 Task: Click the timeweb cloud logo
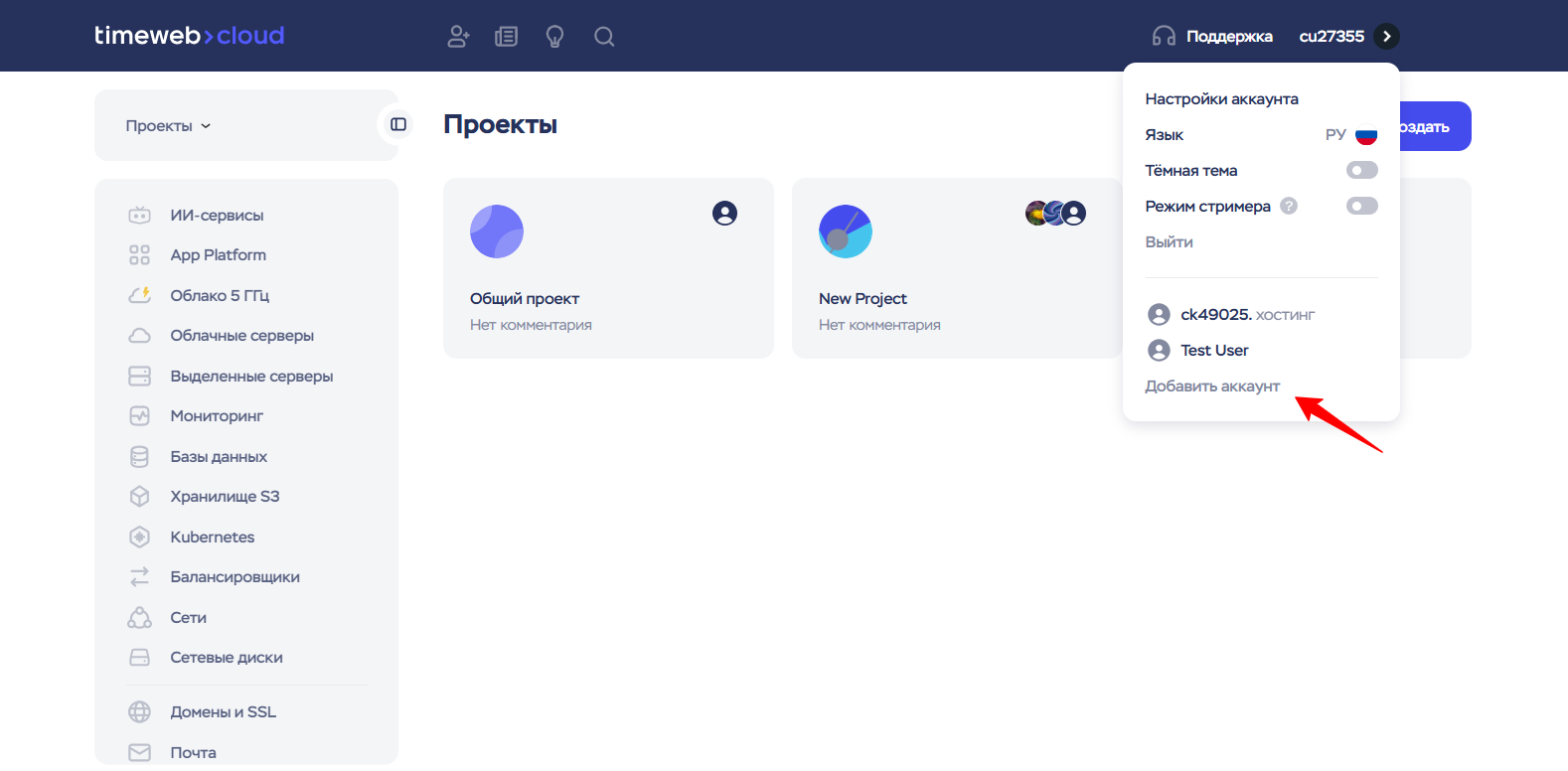190,36
